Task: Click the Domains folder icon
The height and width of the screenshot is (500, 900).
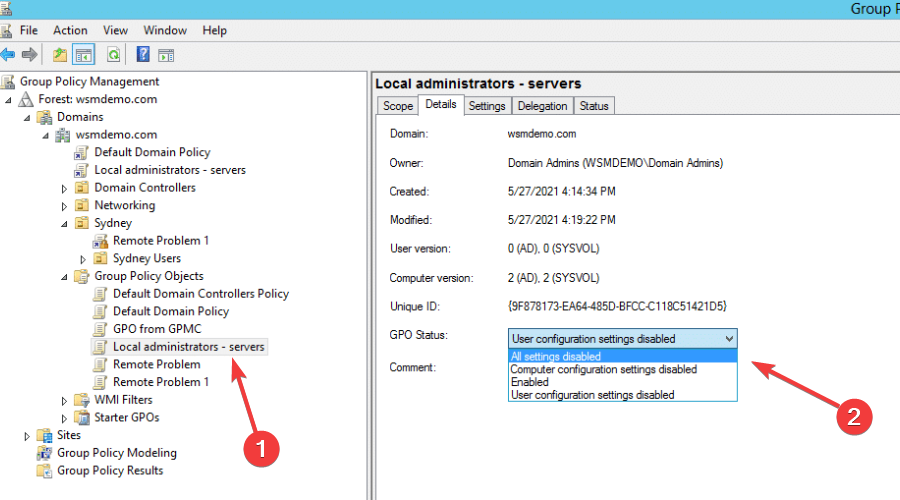Action: coord(44,117)
